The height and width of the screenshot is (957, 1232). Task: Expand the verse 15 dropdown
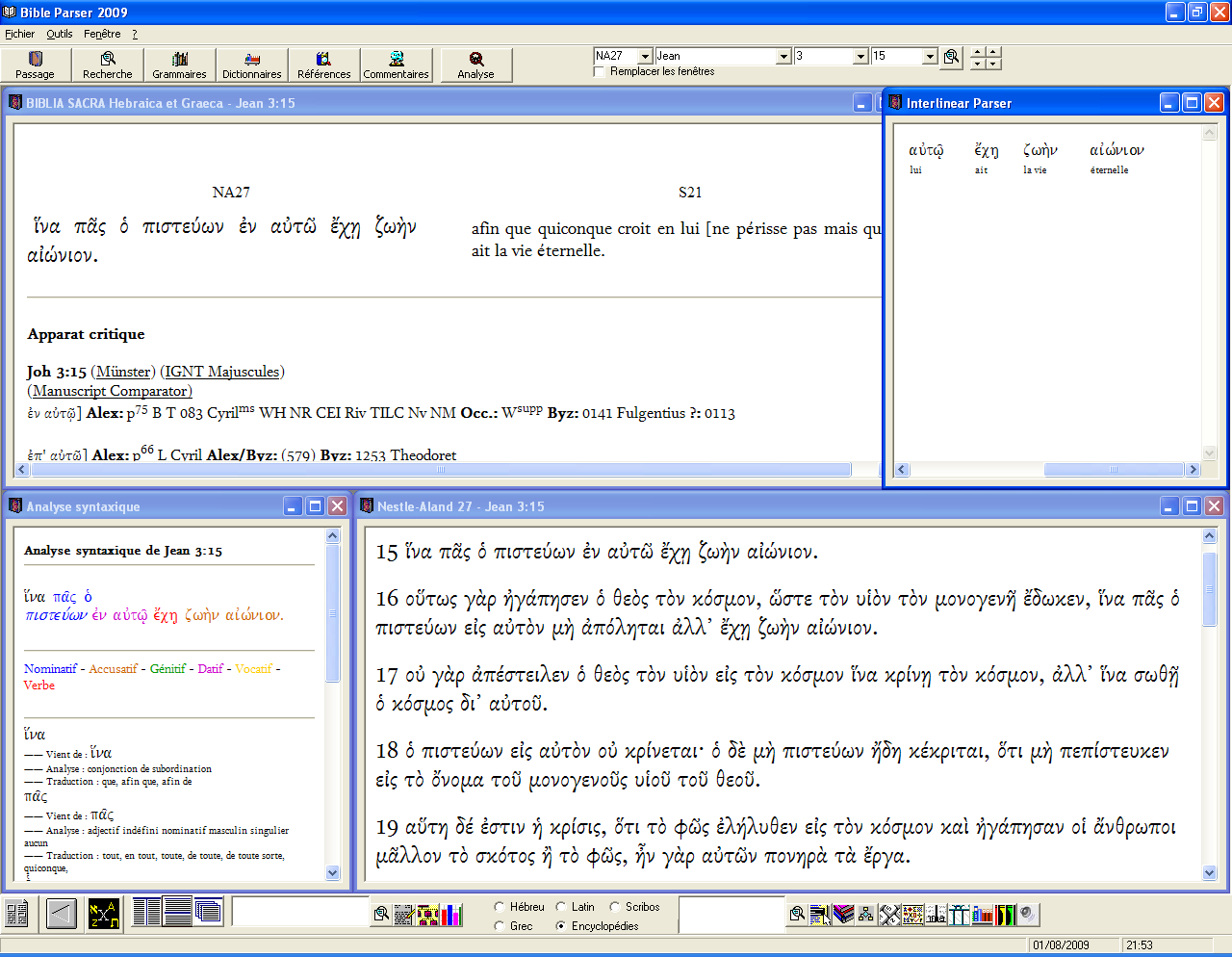click(930, 57)
